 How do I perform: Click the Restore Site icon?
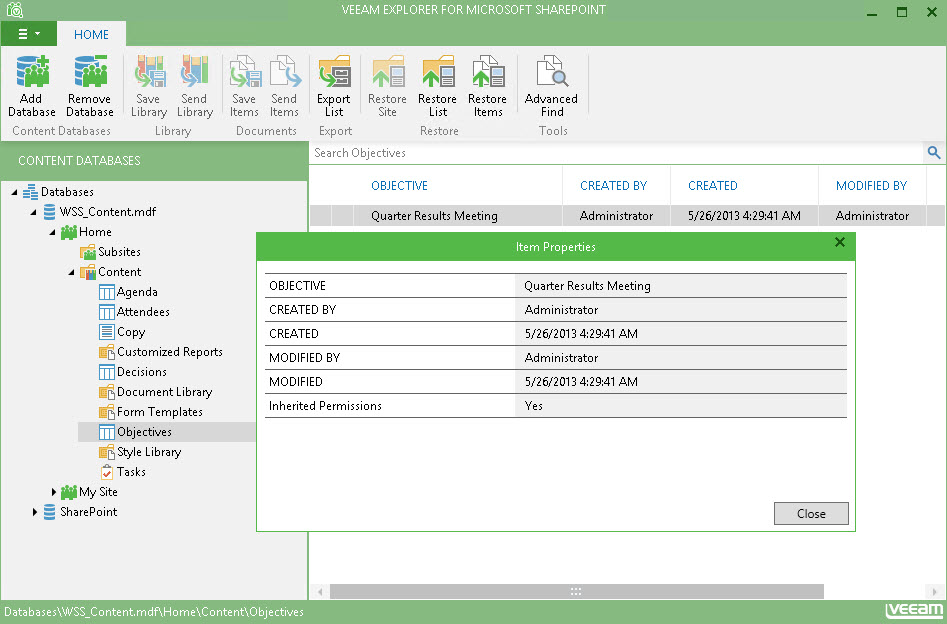[x=388, y=71]
